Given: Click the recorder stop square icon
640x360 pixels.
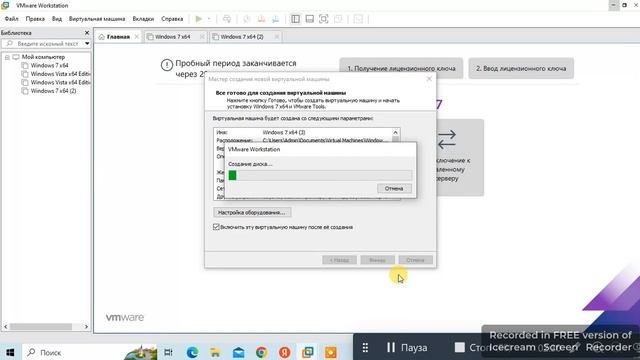Looking at the screenshot, I should click(x=460, y=347).
